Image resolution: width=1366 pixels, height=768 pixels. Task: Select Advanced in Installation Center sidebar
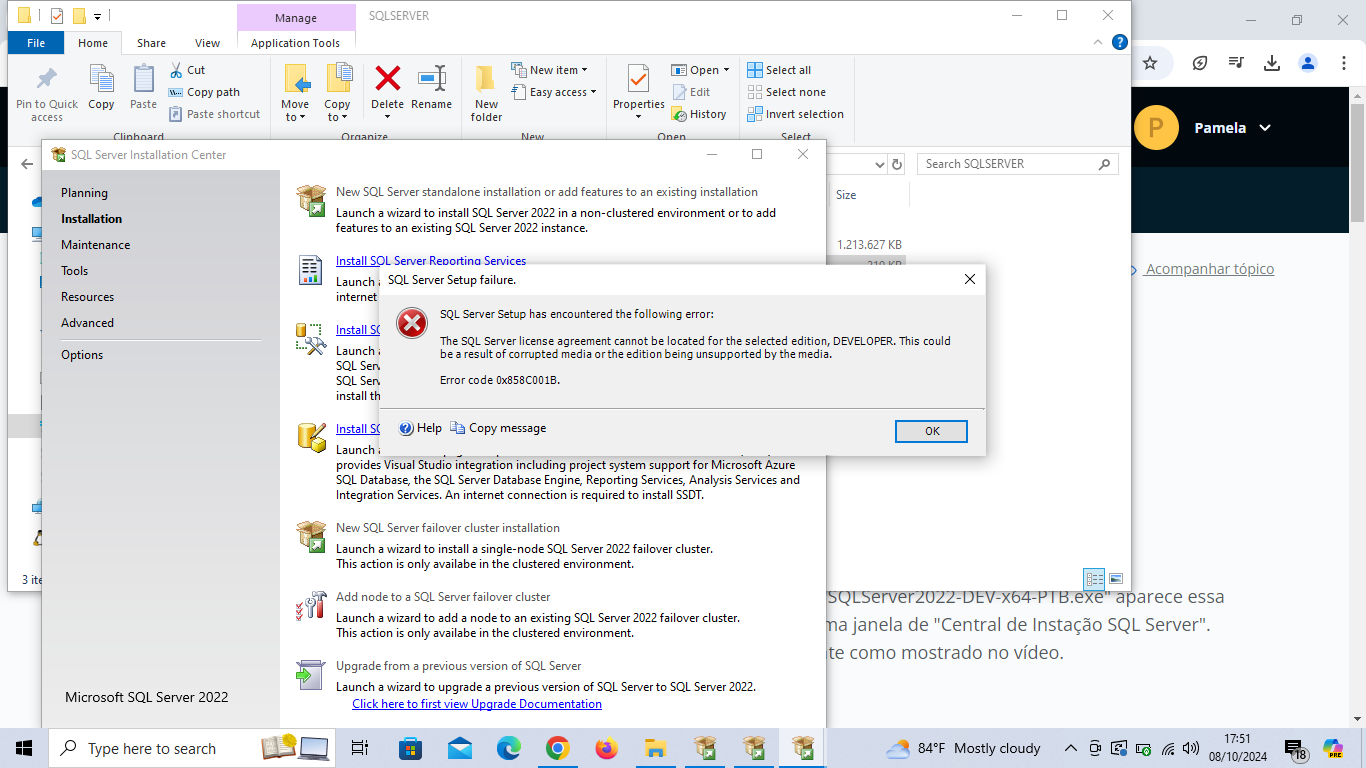coord(87,323)
